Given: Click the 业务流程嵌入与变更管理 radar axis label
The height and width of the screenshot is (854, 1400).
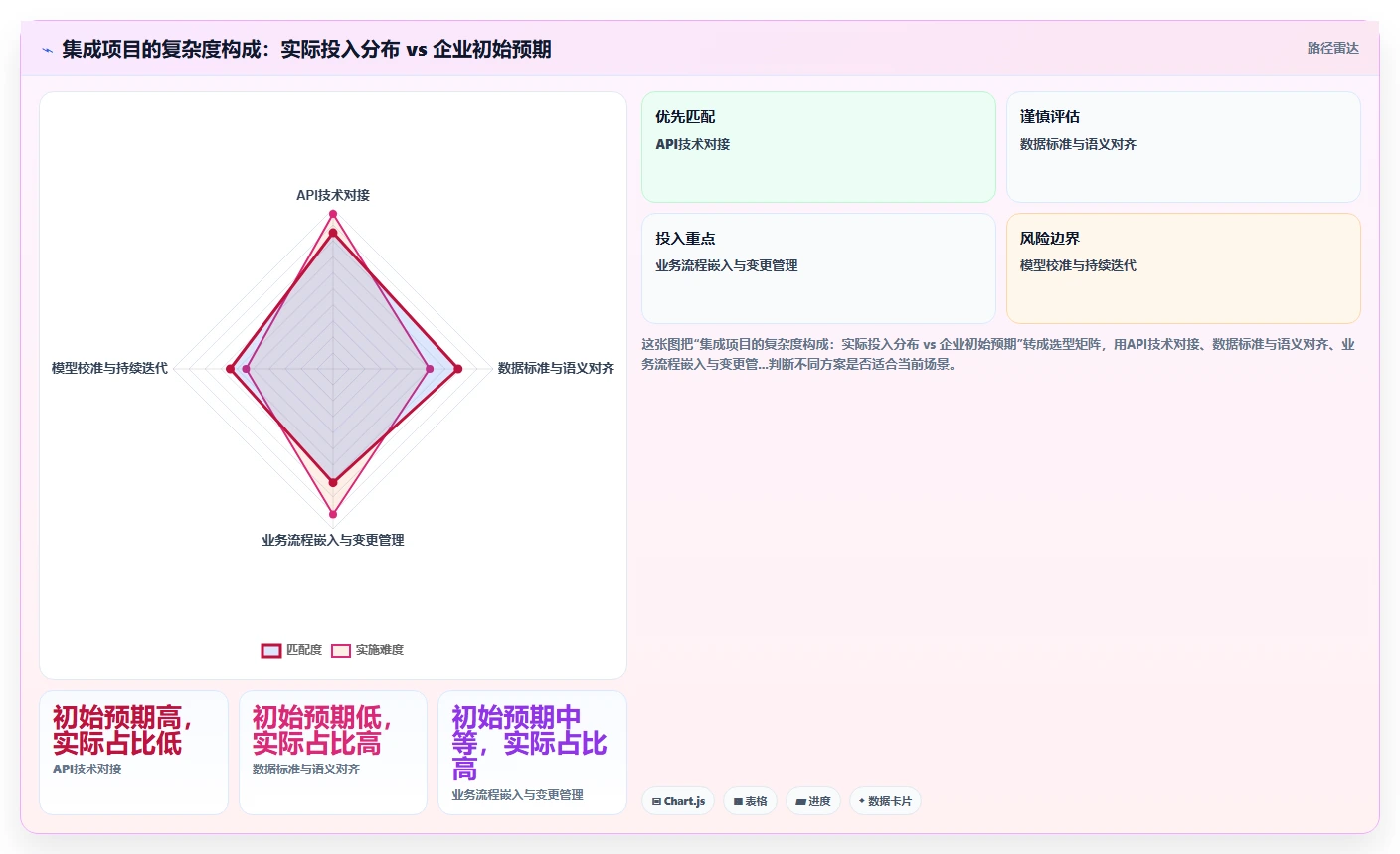Looking at the screenshot, I should pos(333,540).
